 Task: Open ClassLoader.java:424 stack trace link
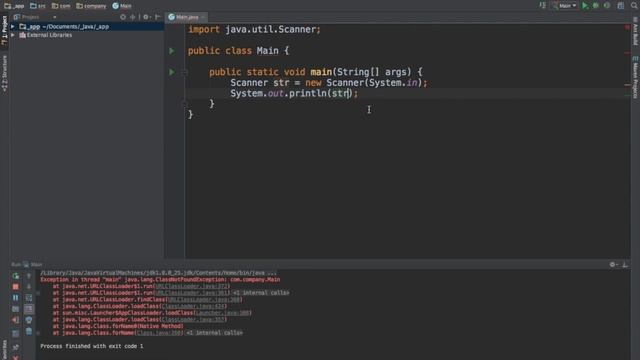click(193, 306)
